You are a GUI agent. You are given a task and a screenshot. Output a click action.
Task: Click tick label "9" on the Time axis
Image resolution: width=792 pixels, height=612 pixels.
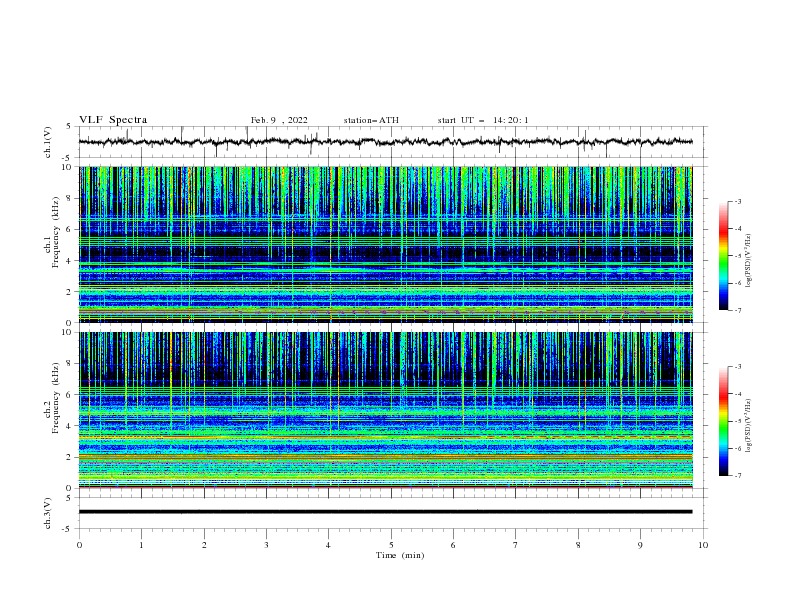coord(640,545)
